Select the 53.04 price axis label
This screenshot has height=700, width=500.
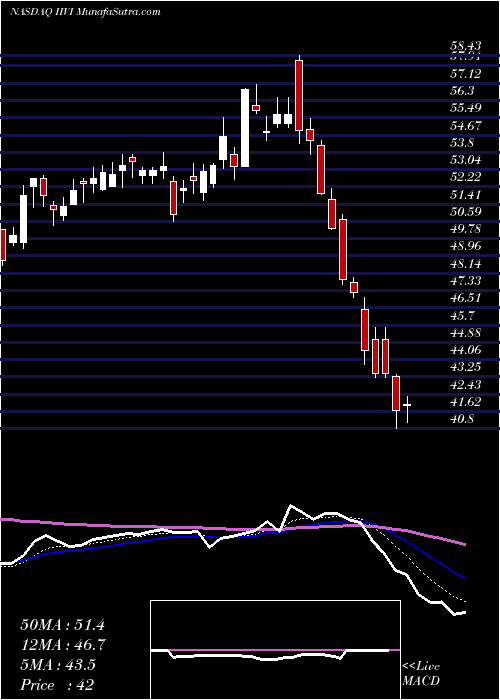(x=465, y=159)
